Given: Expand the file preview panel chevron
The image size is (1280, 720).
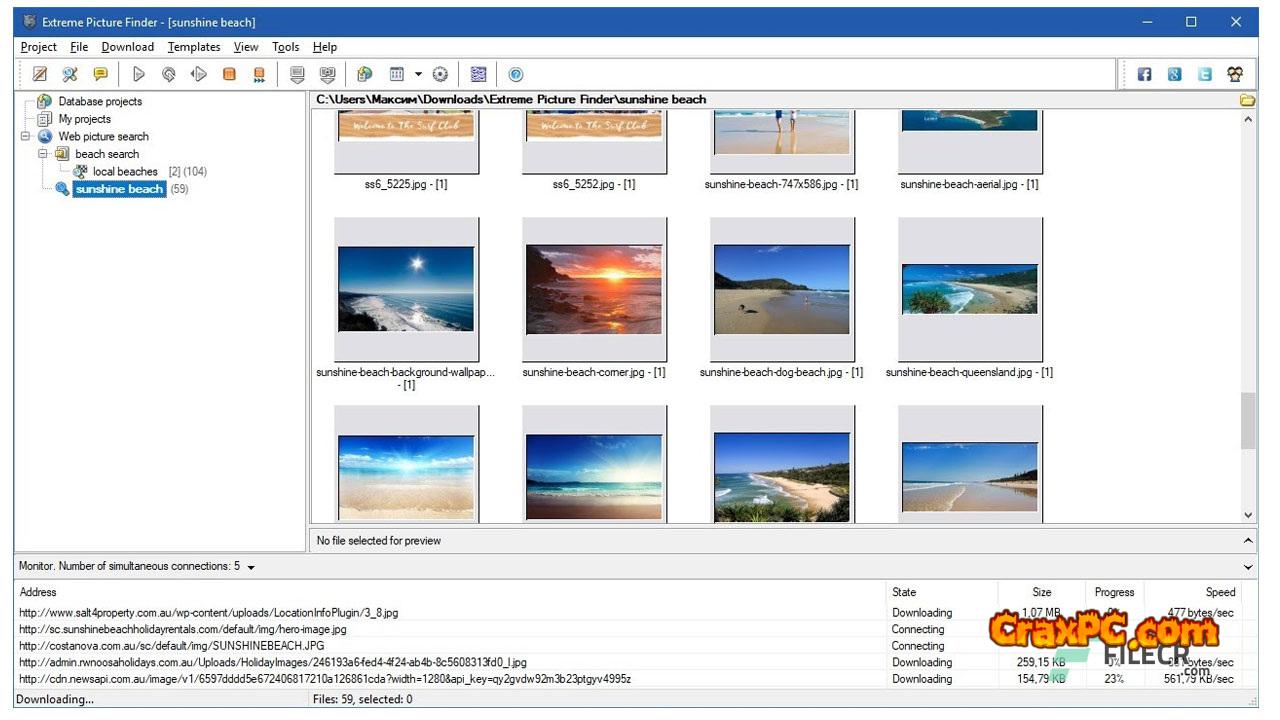Looking at the screenshot, I should [1248, 541].
